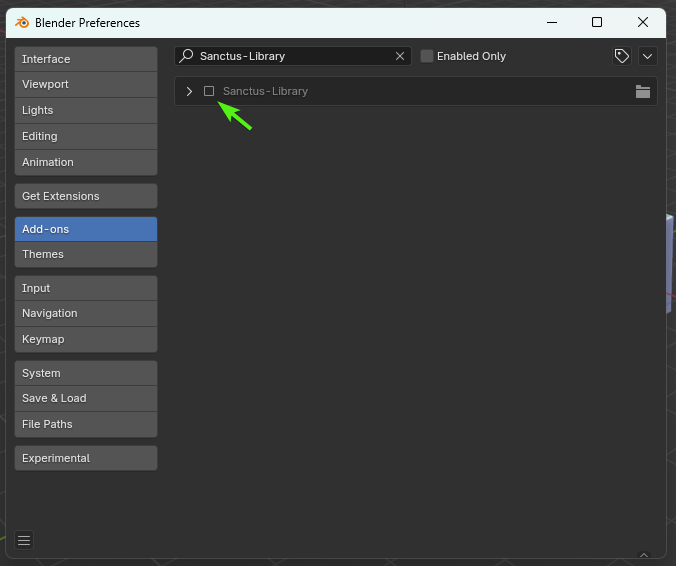Switch to the Interface tab
This screenshot has width=676, height=566.
click(x=86, y=59)
